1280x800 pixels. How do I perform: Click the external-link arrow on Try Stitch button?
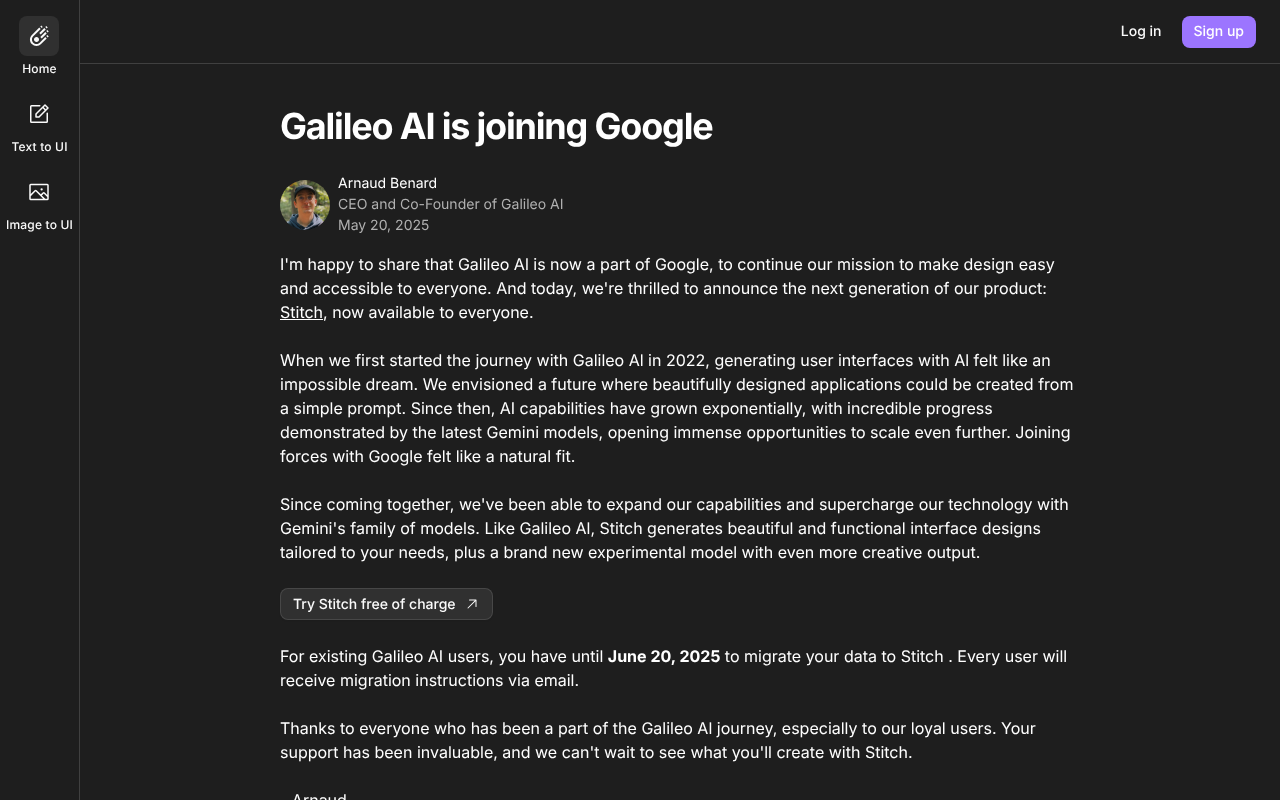coord(471,604)
